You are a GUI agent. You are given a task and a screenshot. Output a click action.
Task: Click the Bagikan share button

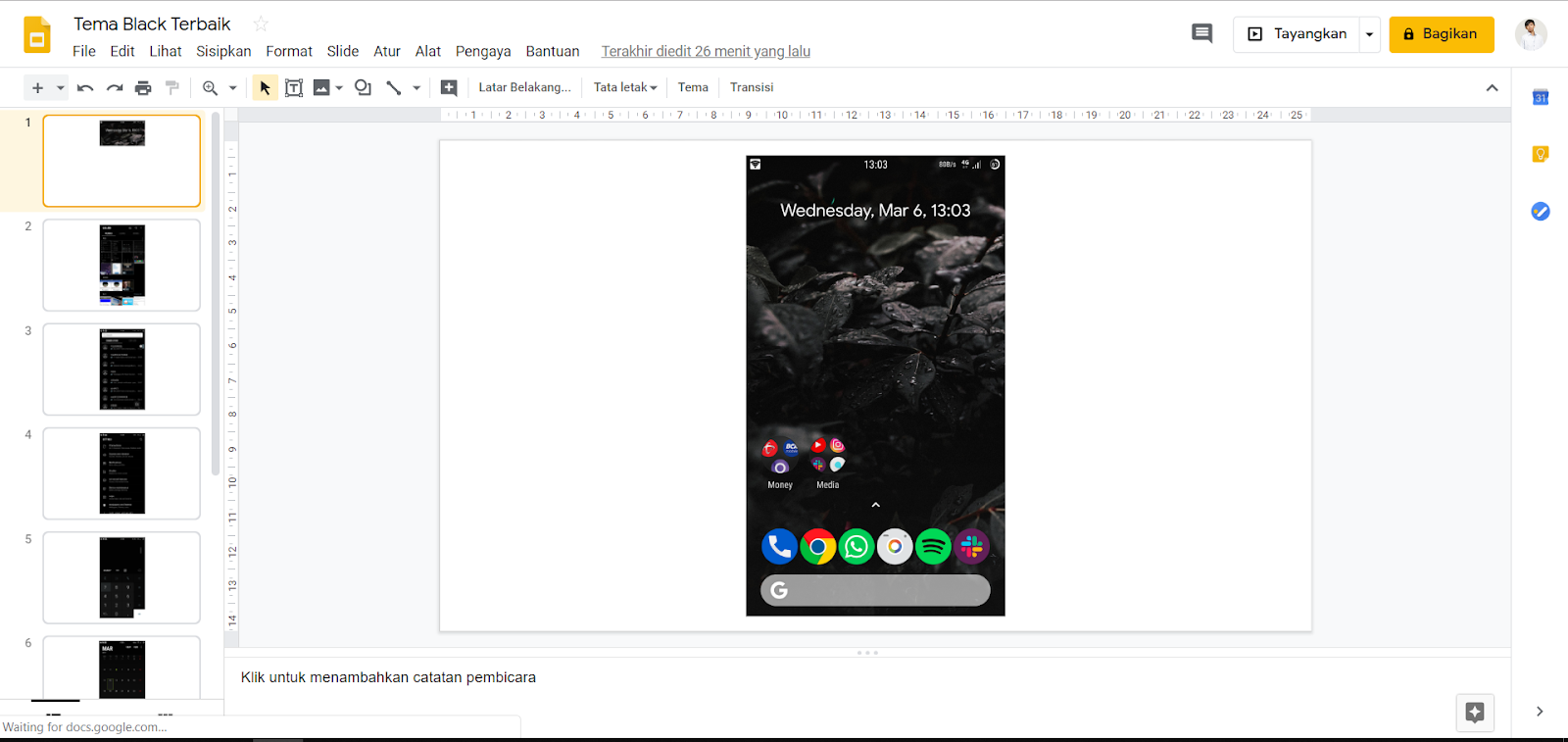click(1442, 34)
